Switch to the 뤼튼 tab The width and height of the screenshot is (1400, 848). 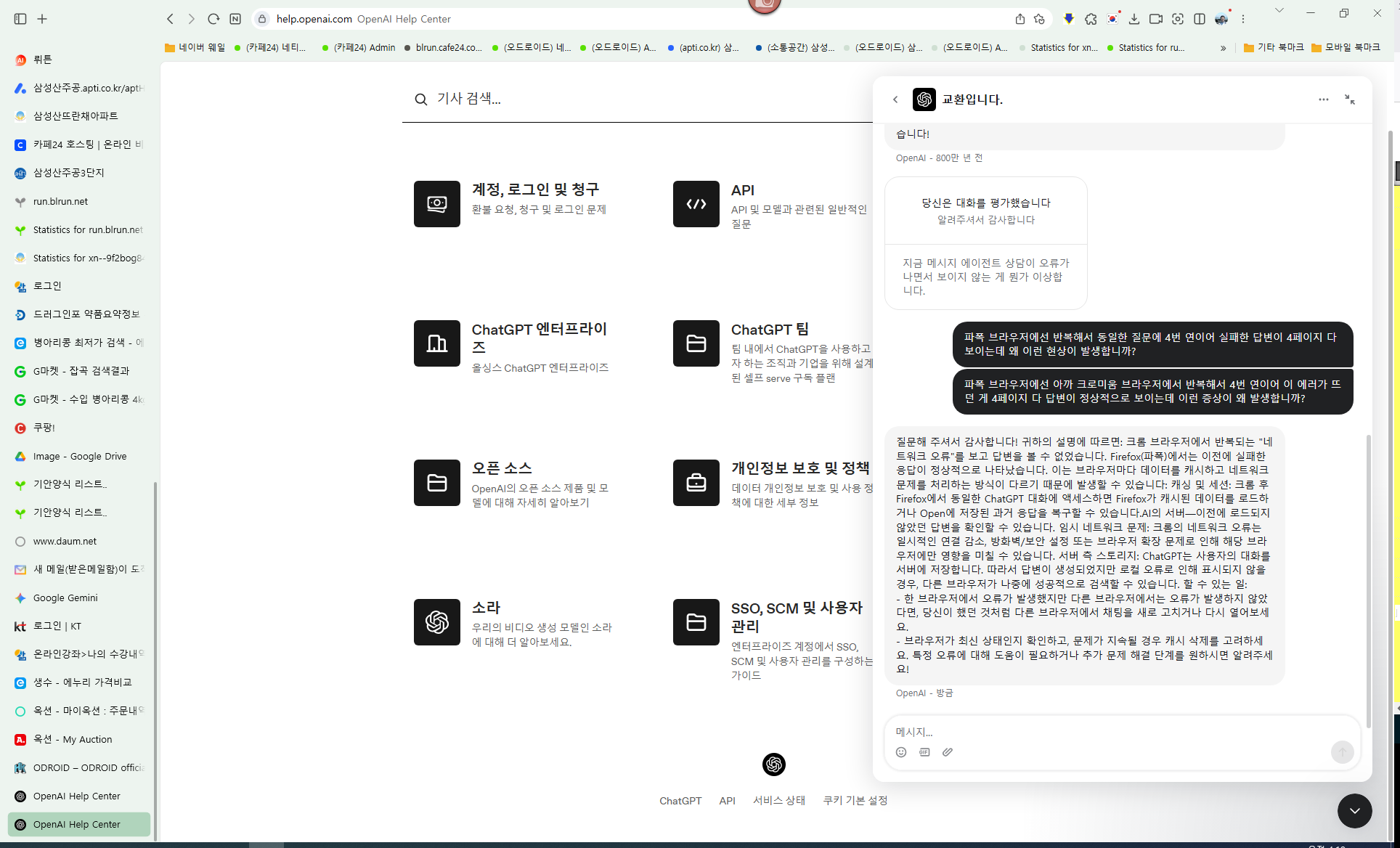(x=79, y=60)
